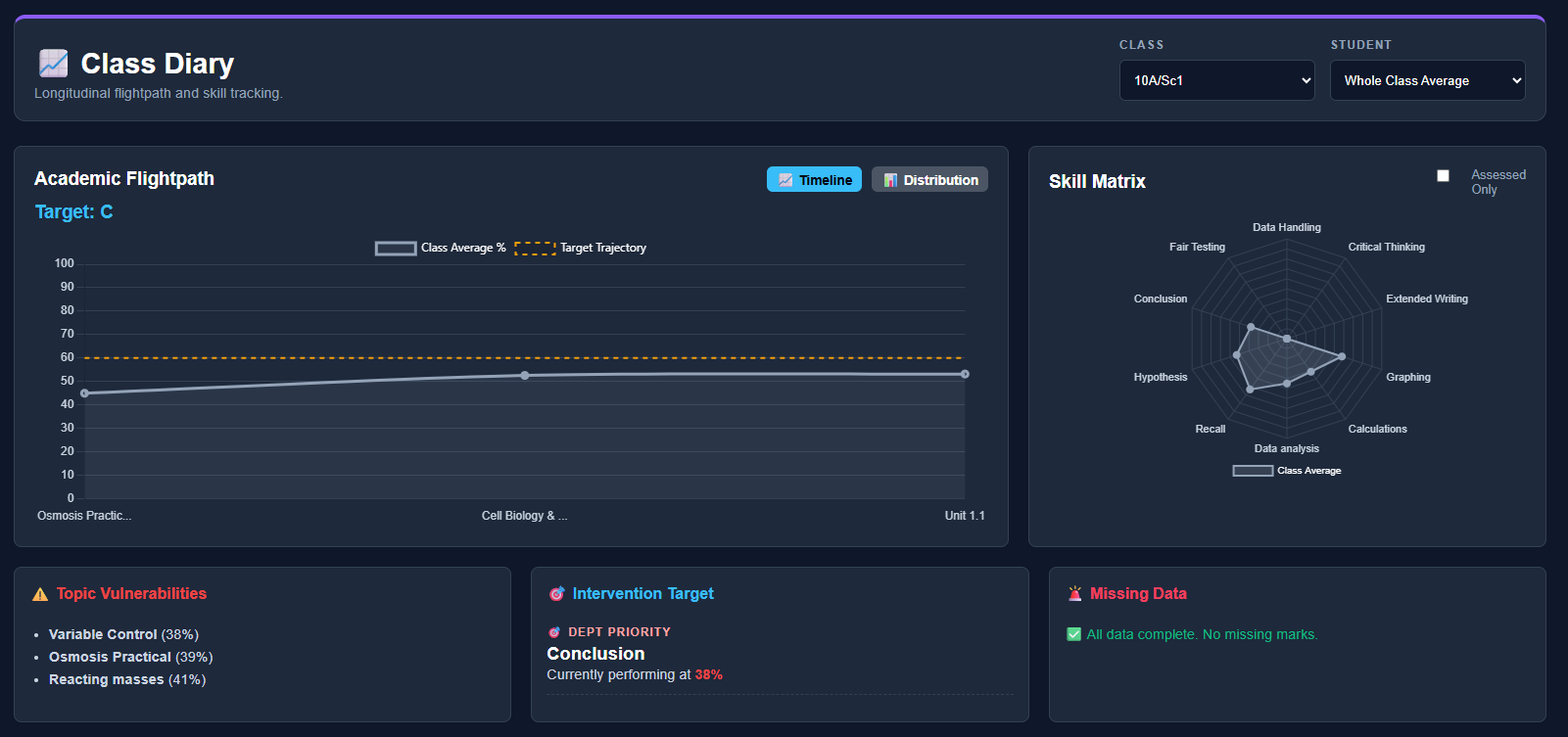Image resolution: width=1568 pixels, height=737 pixels.
Task: Open the Class dropdown showing 10A/Sc1
Action: point(1216,80)
